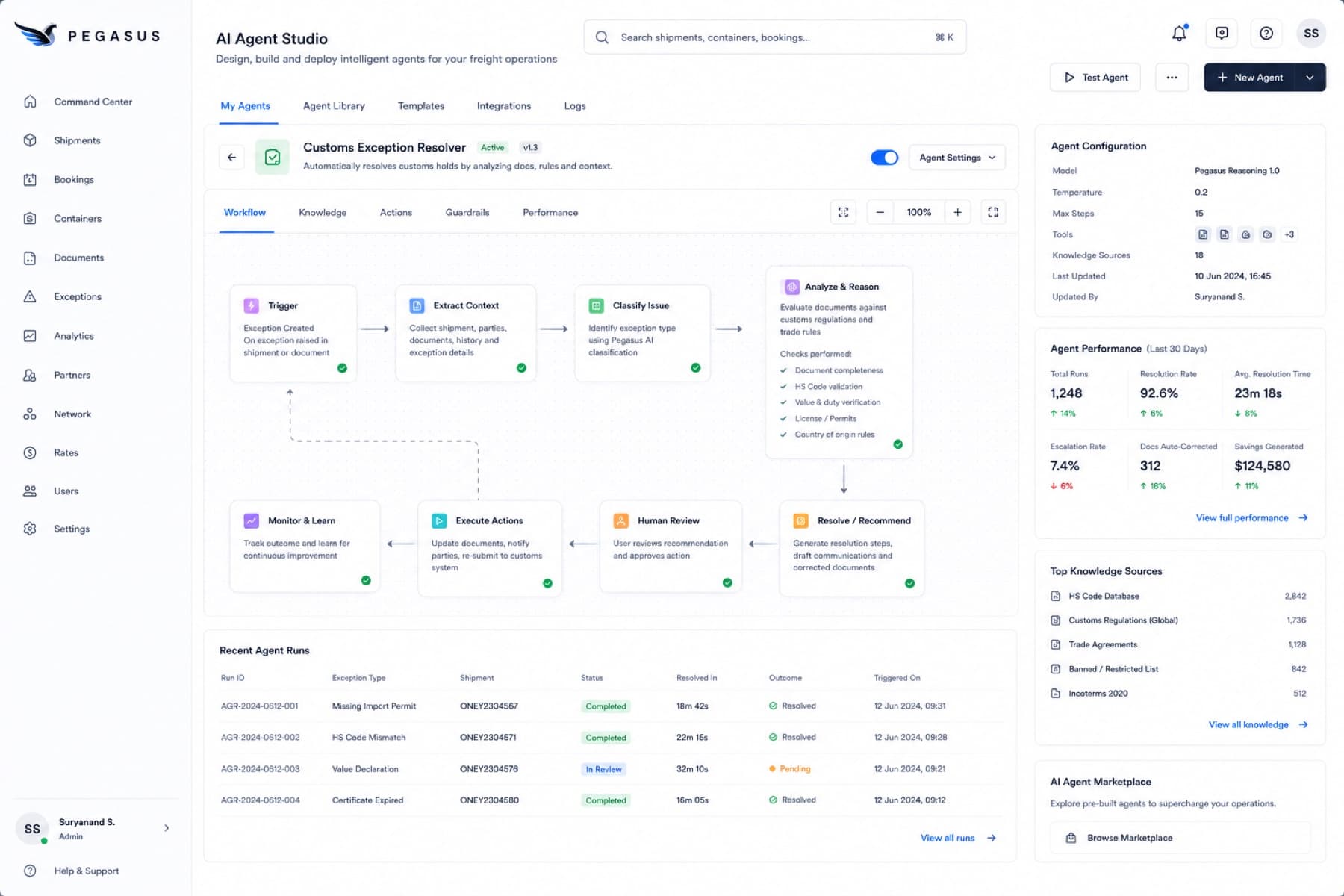
Task: Open the notifications bell
Action: (1179, 34)
